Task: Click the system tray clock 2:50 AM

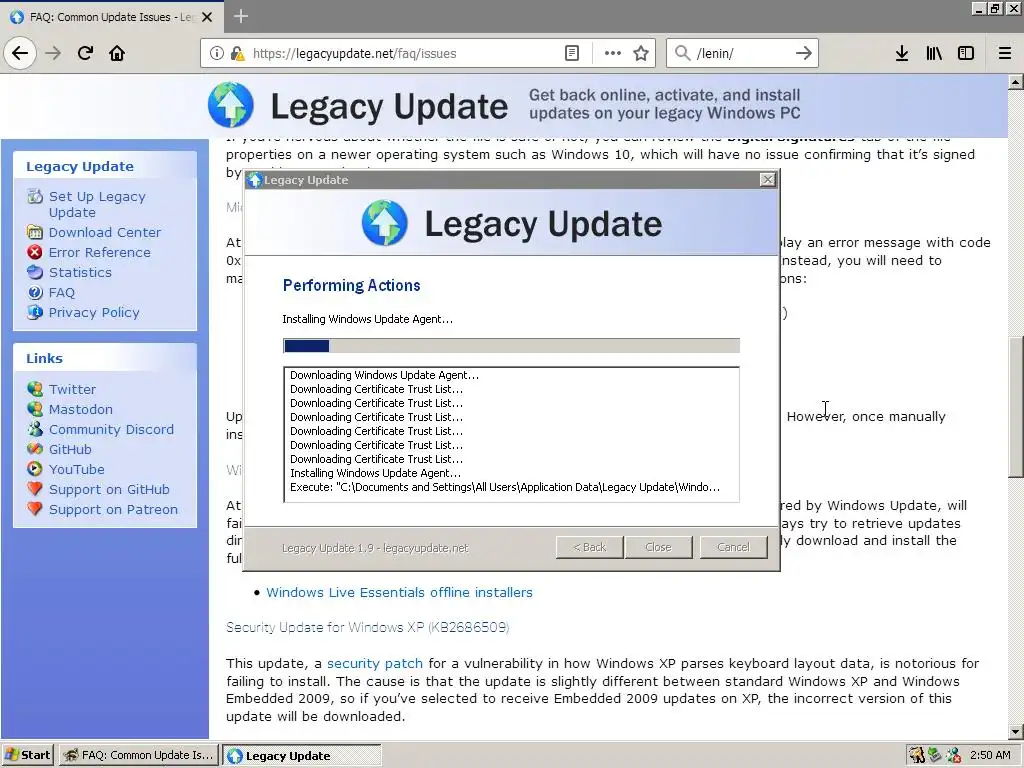Action: [x=990, y=755]
